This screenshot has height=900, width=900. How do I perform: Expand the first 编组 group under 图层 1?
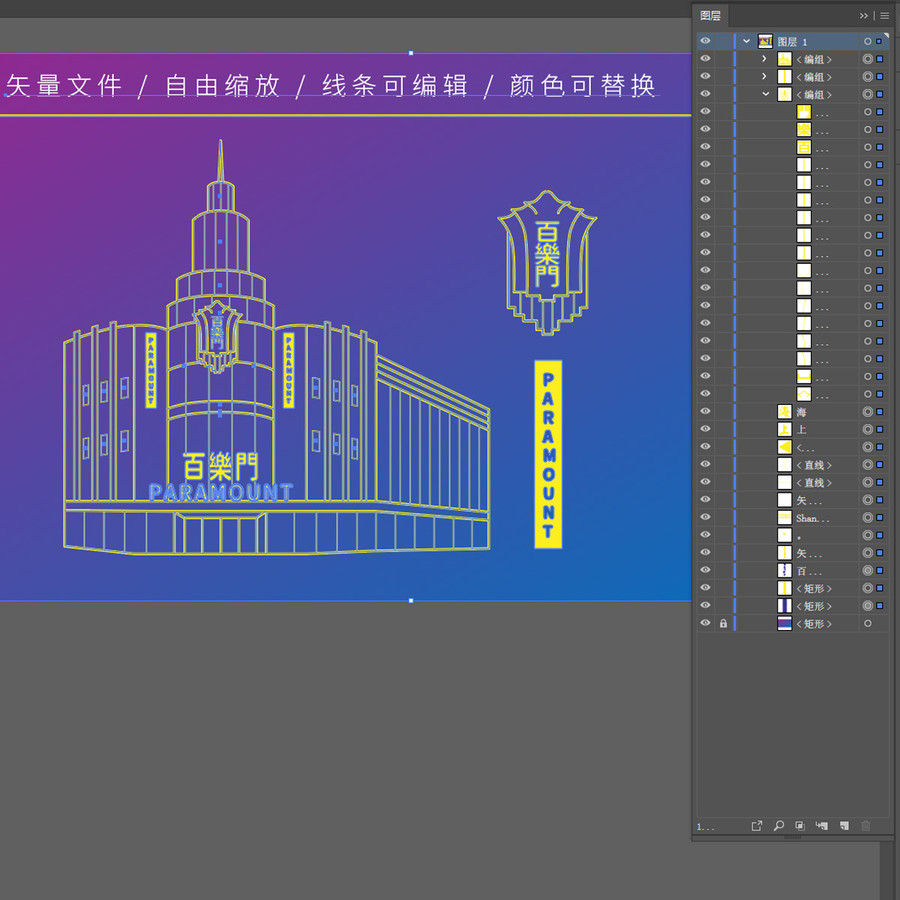764,59
